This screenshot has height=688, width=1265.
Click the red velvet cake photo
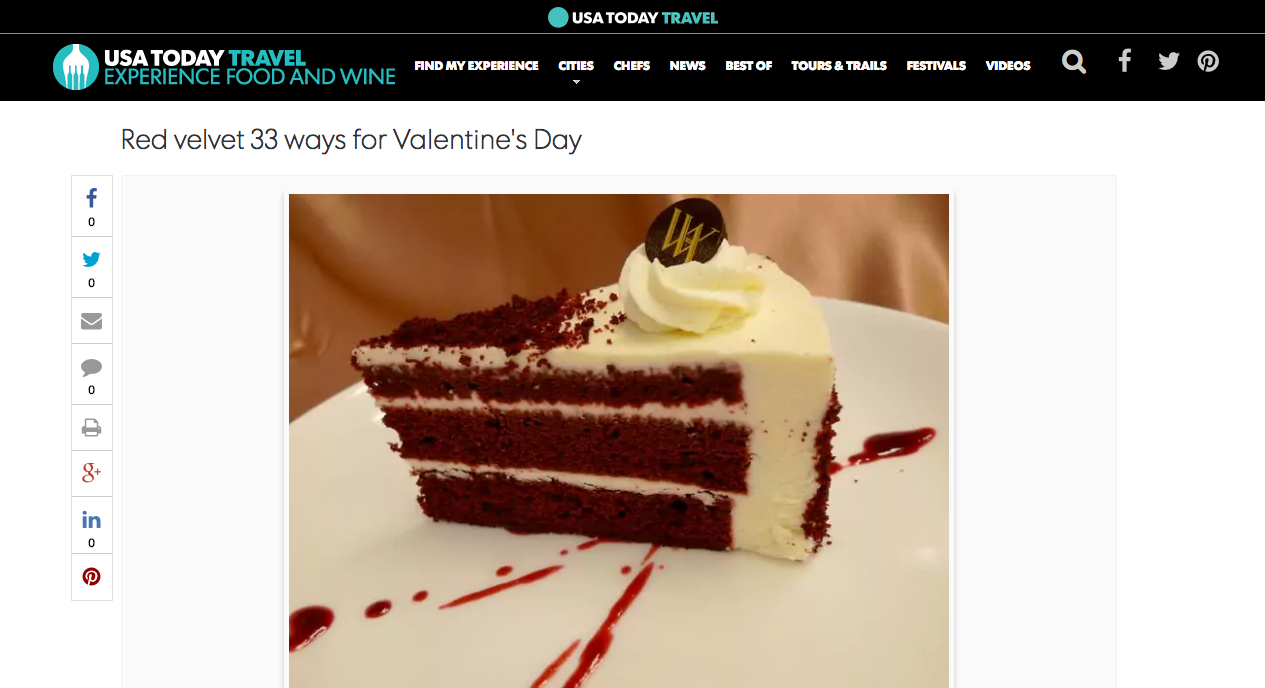(619, 441)
